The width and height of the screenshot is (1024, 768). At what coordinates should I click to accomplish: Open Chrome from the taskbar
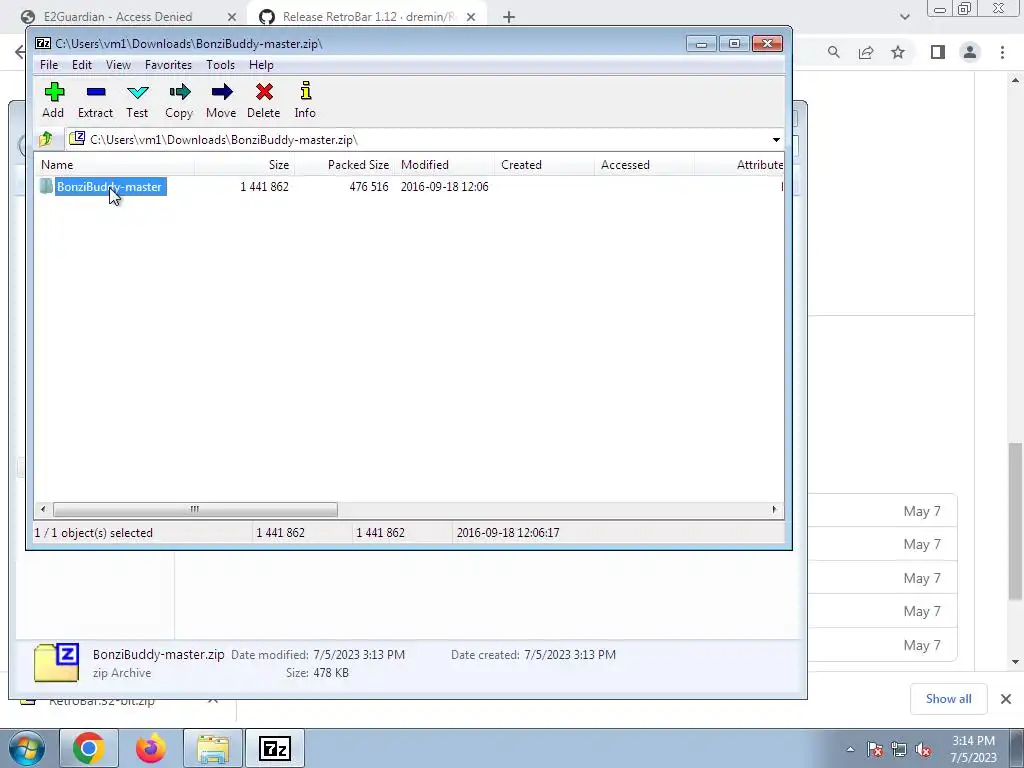tap(89, 748)
